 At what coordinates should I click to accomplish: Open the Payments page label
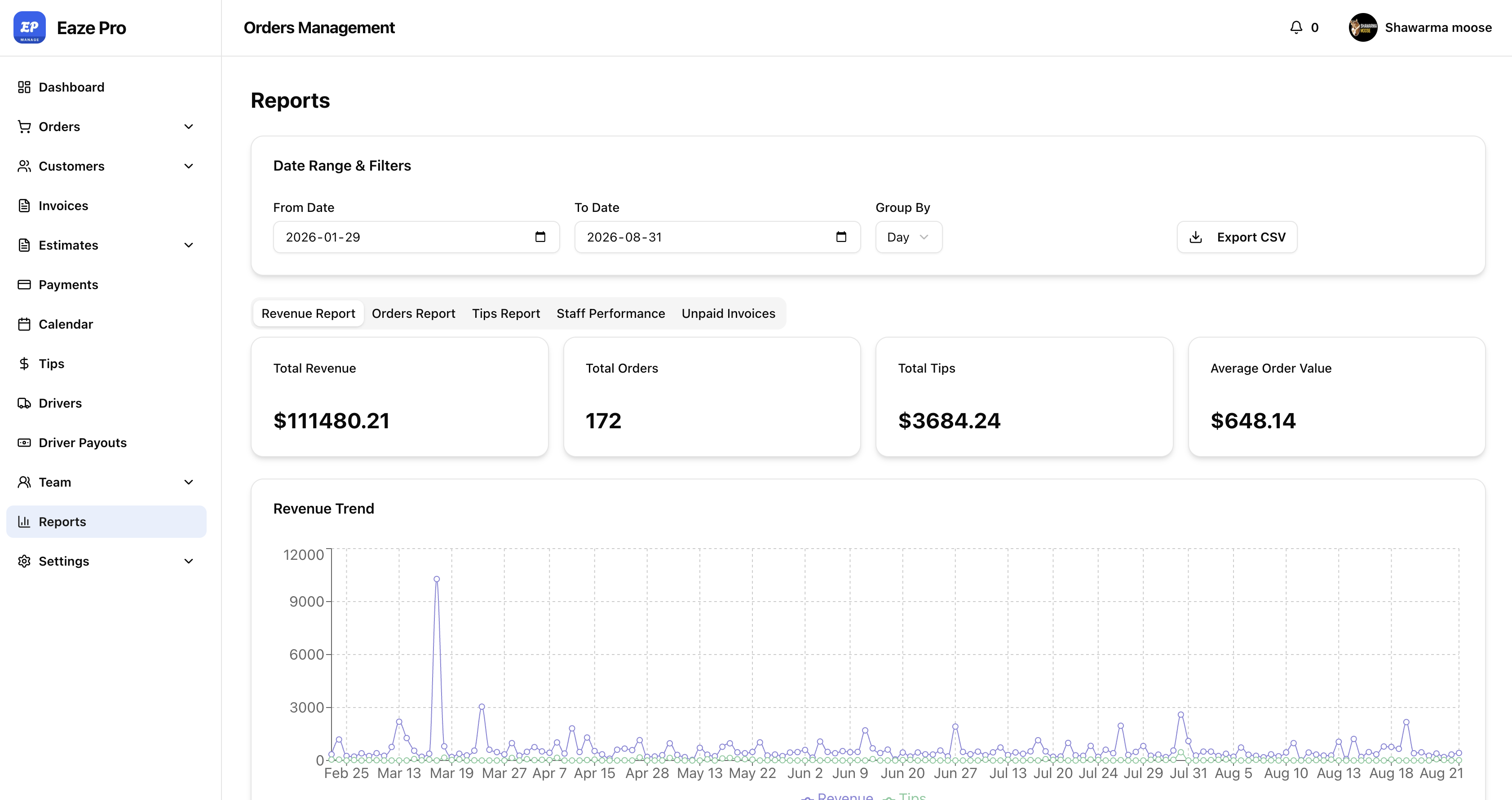tap(69, 285)
